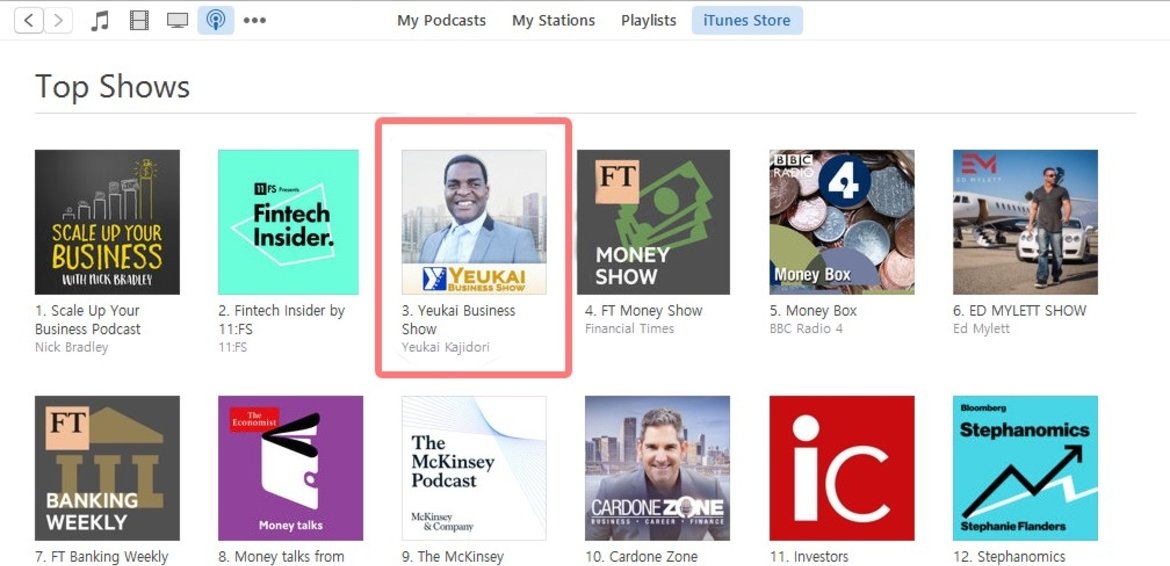This screenshot has width=1170, height=566.
Task: Switch to the Playlists tab
Action: 648,21
